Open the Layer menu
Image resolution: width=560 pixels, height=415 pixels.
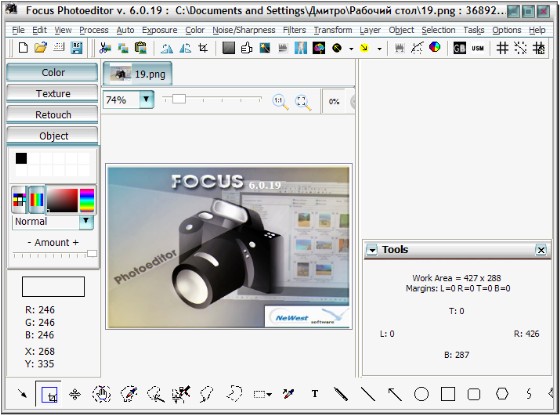370,30
